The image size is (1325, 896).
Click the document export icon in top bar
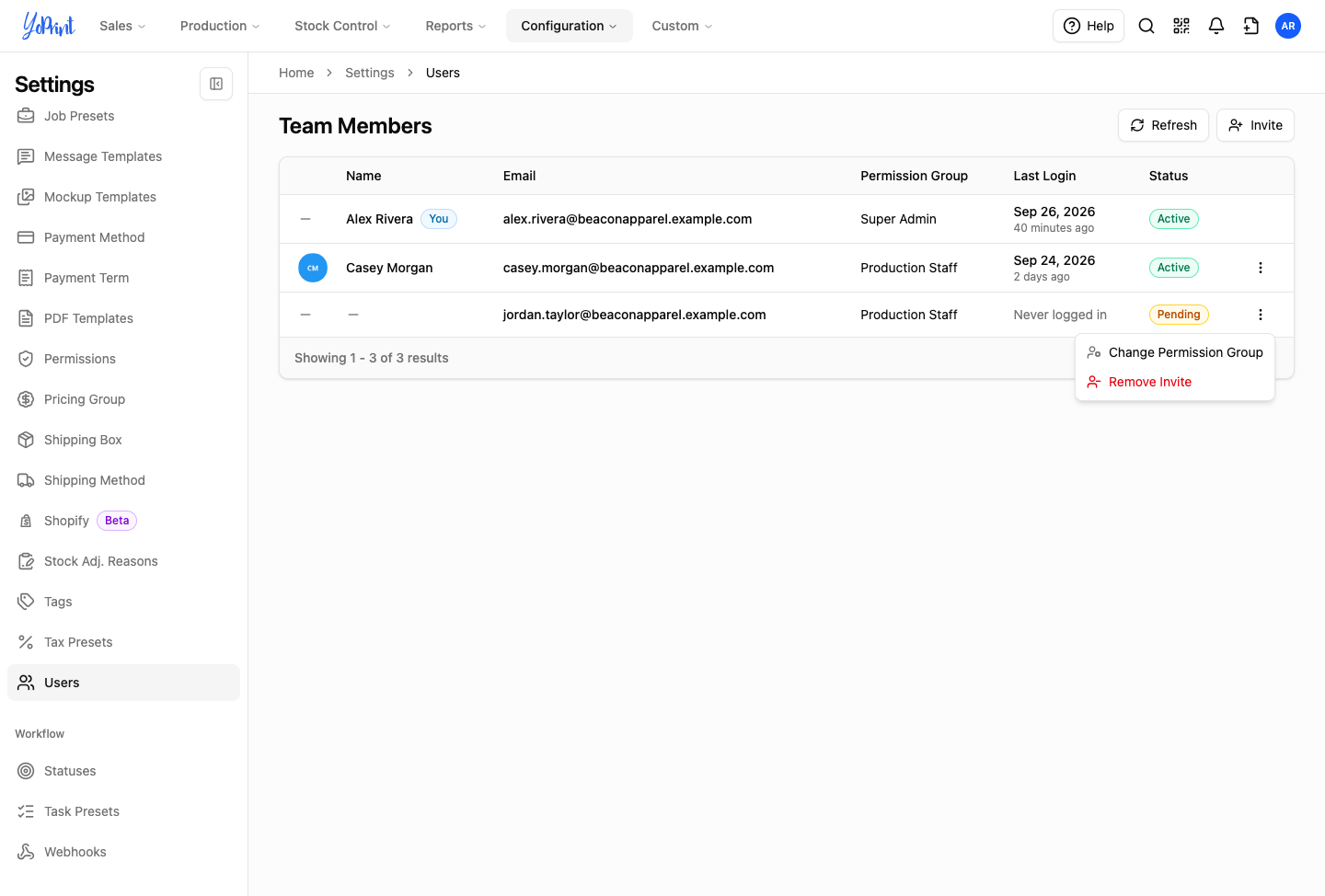[1251, 26]
